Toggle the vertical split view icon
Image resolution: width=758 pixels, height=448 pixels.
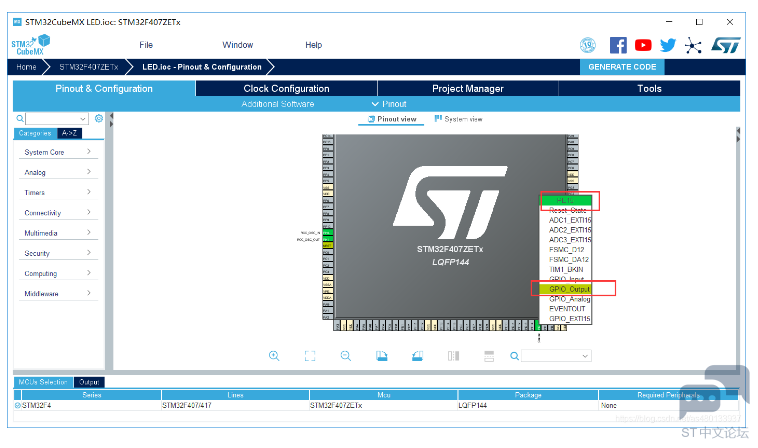tap(453, 356)
